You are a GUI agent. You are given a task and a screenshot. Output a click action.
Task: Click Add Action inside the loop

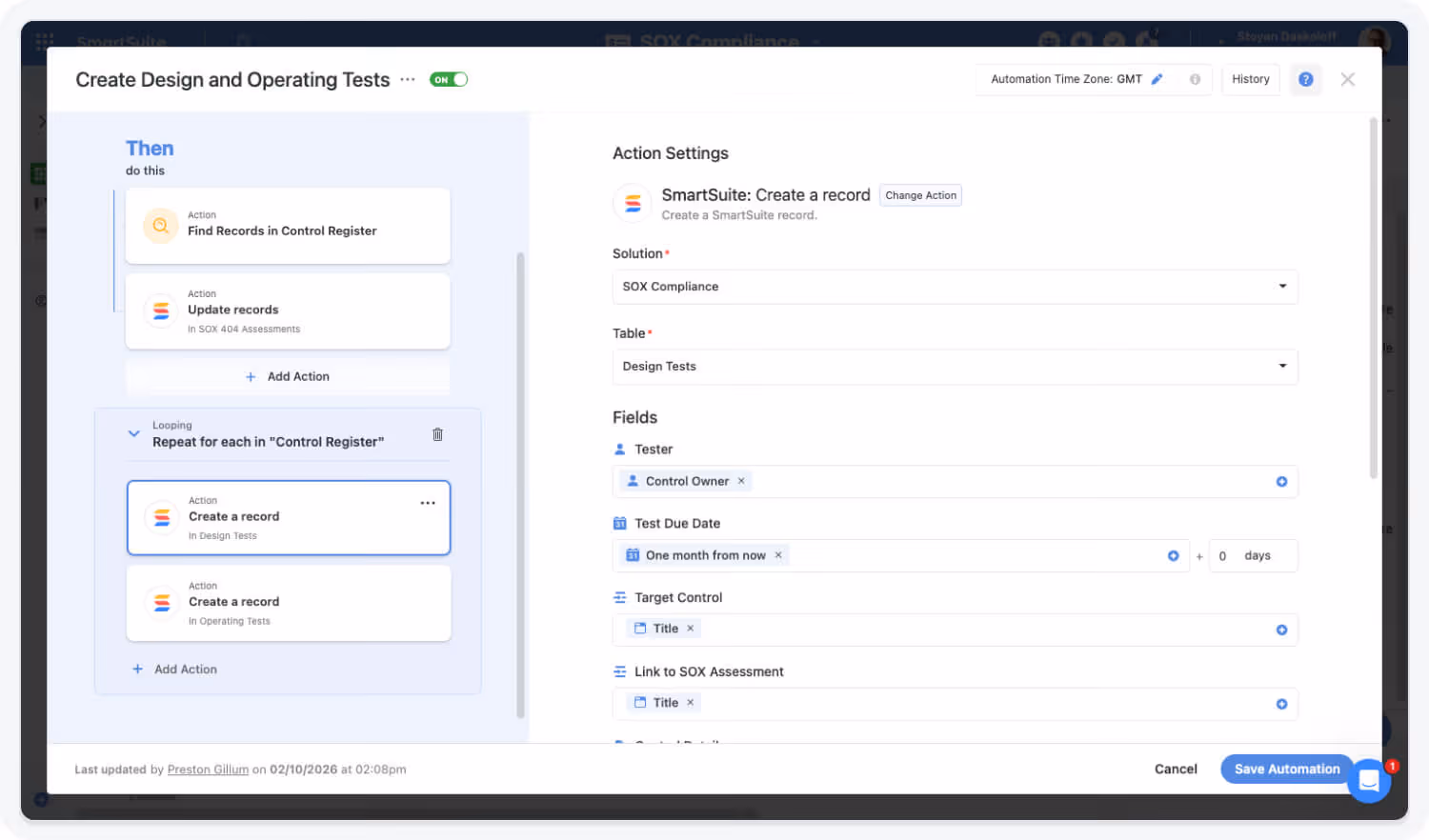(x=175, y=670)
